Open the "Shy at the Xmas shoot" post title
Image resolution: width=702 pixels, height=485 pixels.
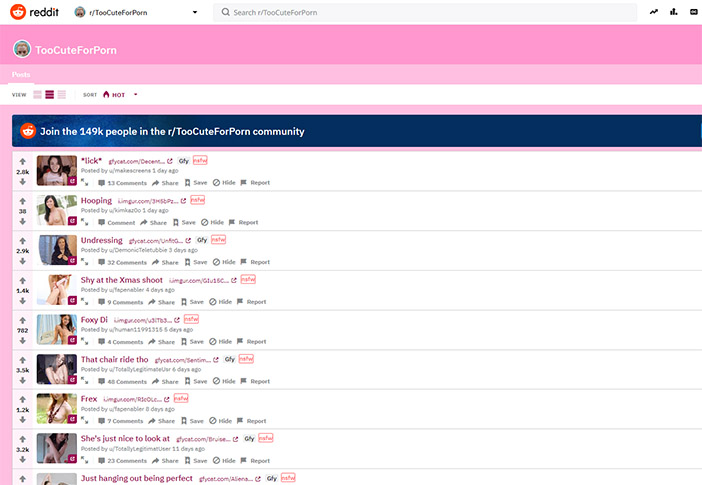click(x=122, y=280)
